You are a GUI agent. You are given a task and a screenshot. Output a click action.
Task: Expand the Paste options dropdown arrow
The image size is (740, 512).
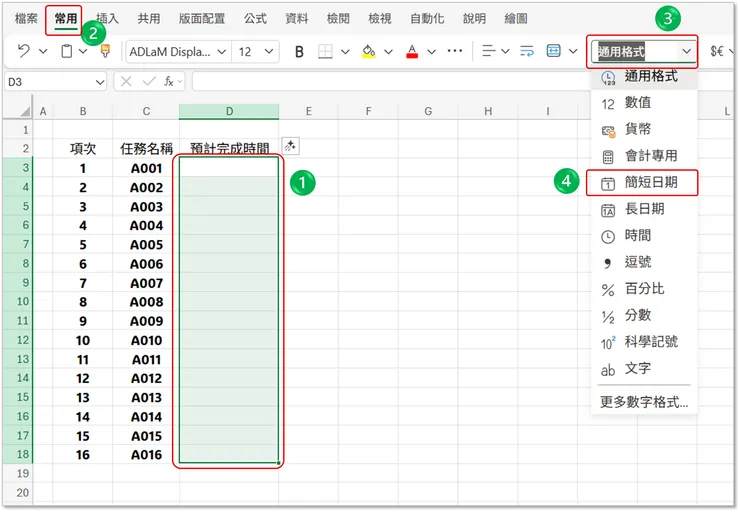[x=83, y=51]
